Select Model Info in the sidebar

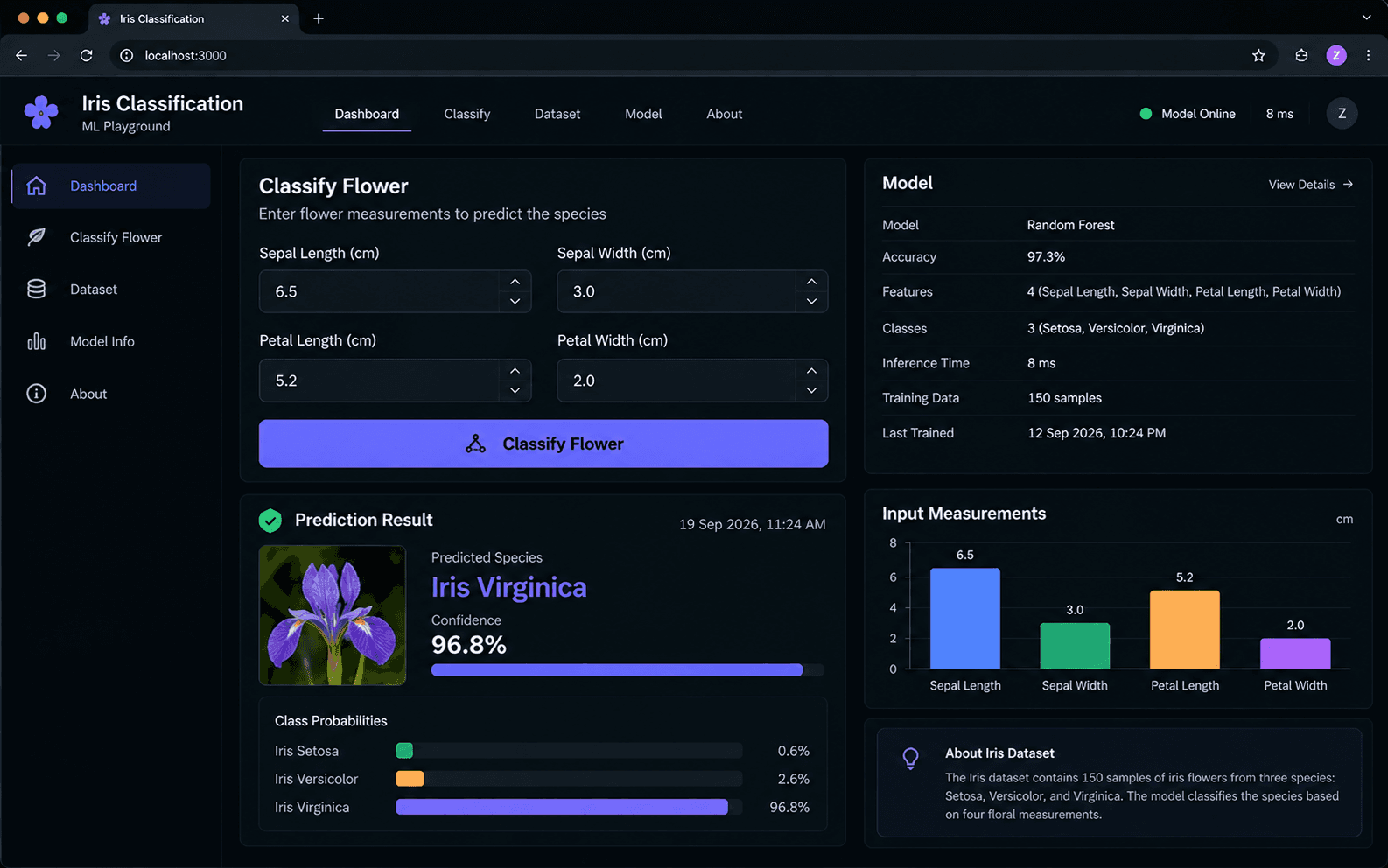coord(111,341)
